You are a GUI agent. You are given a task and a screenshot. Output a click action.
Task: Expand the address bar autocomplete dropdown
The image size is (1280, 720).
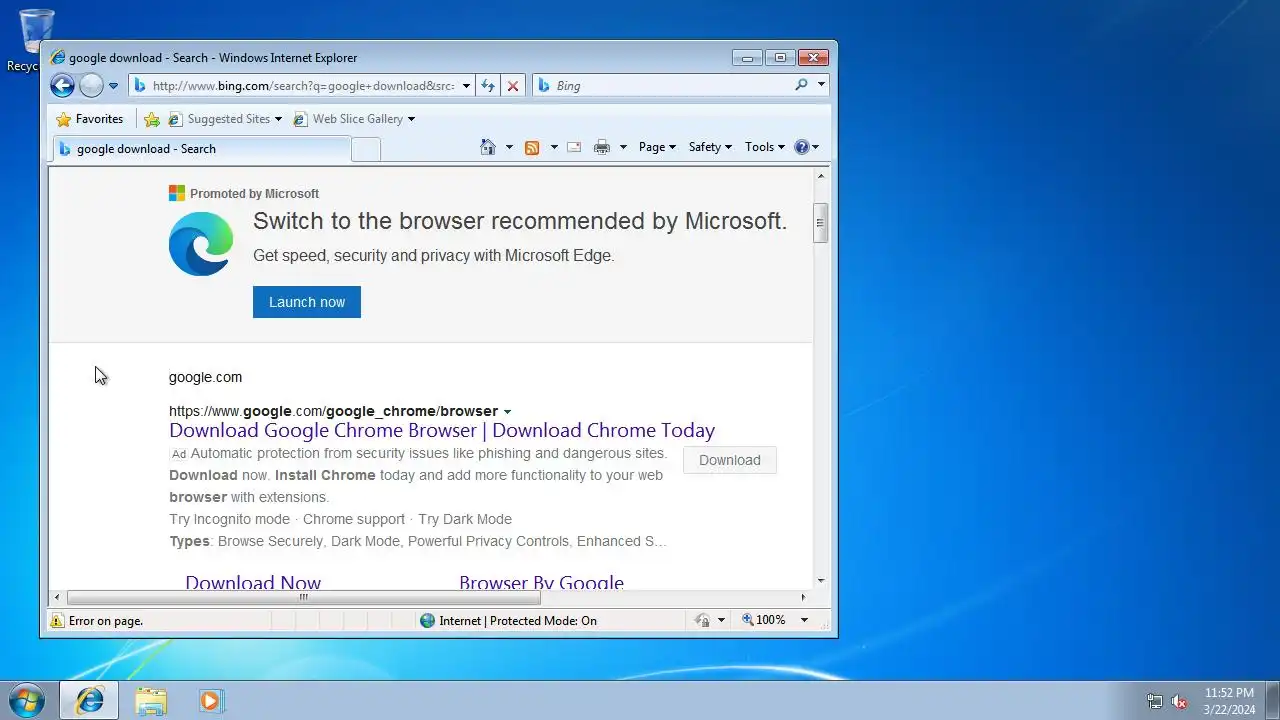click(466, 86)
